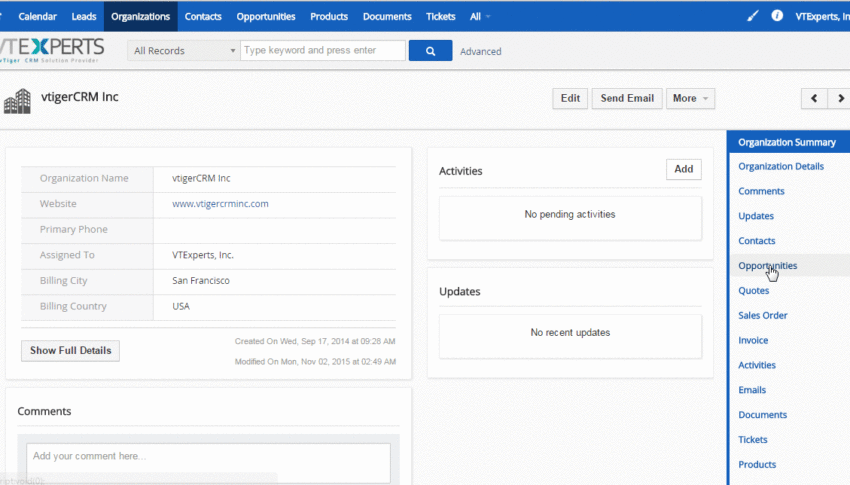The width and height of the screenshot is (850, 485).
Task: Open the Leads module
Action: point(84,17)
